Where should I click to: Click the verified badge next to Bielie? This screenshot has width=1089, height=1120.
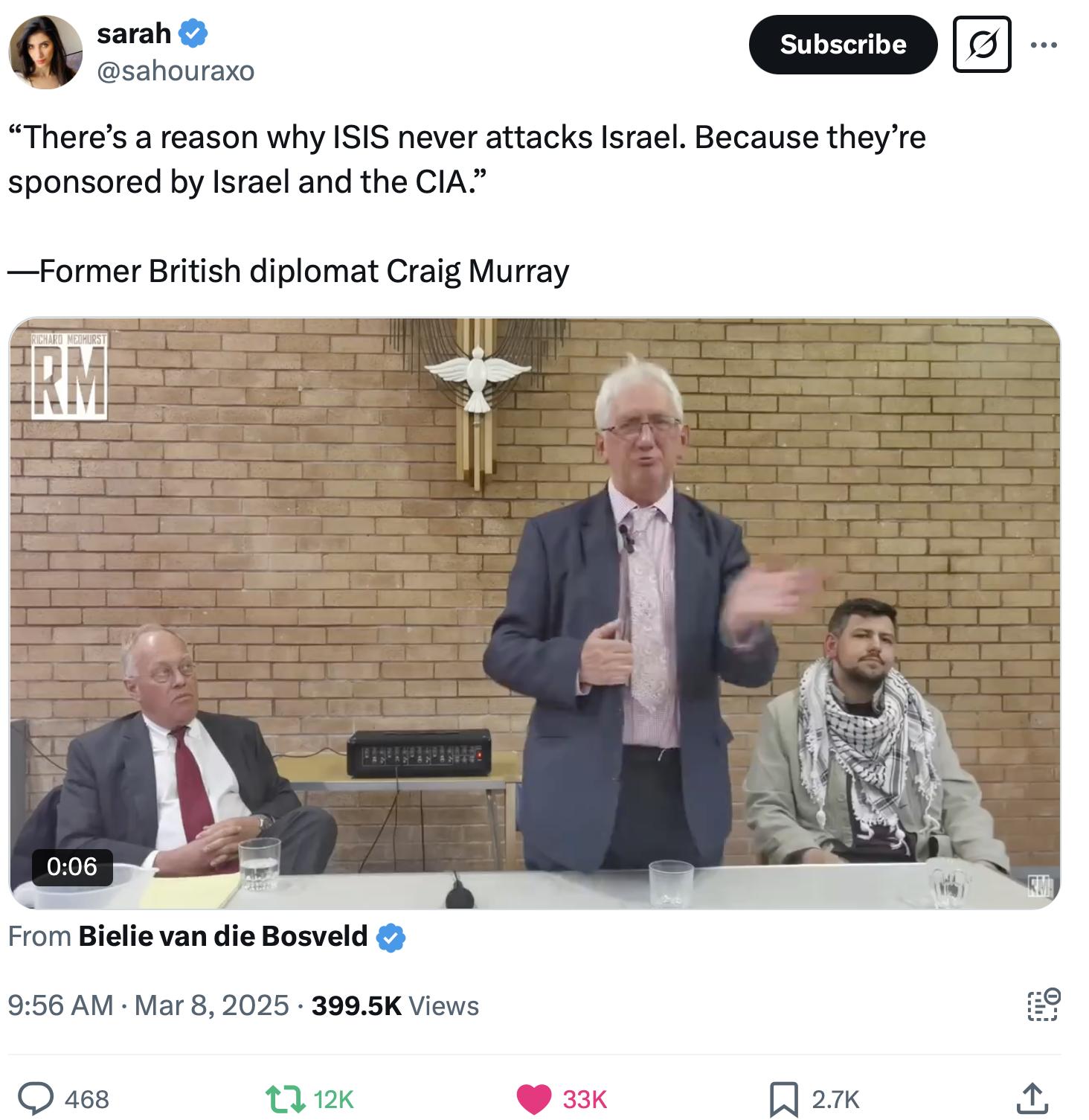click(x=391, y=938)
